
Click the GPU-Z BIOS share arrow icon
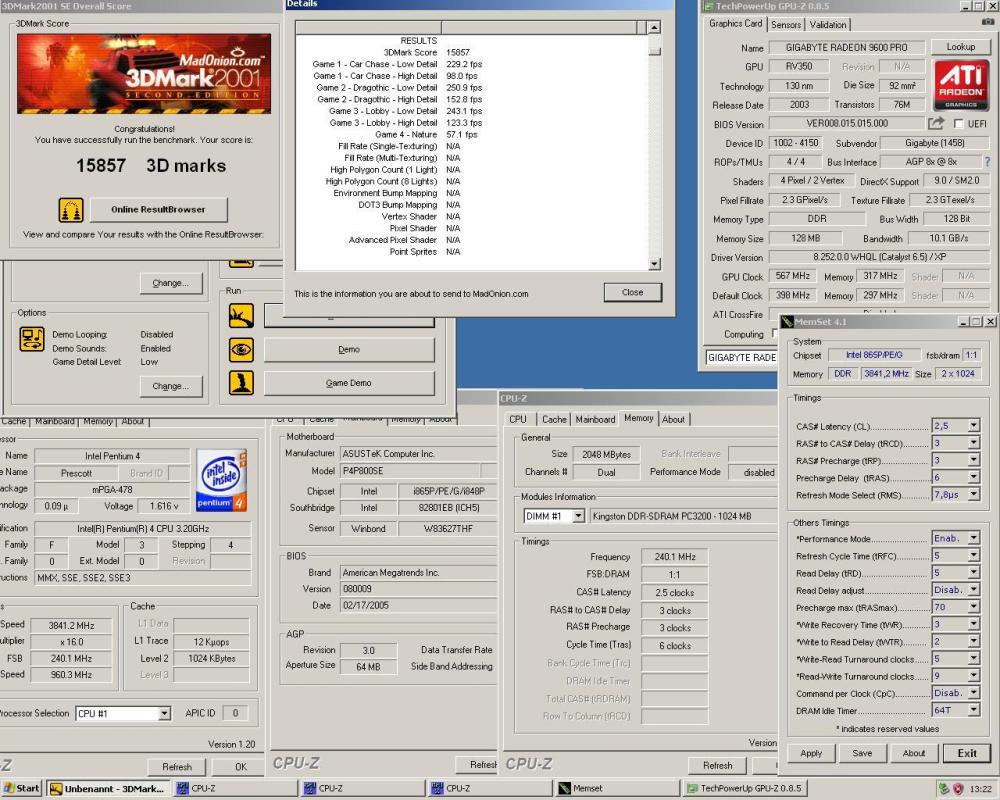(x=936, y=124)
